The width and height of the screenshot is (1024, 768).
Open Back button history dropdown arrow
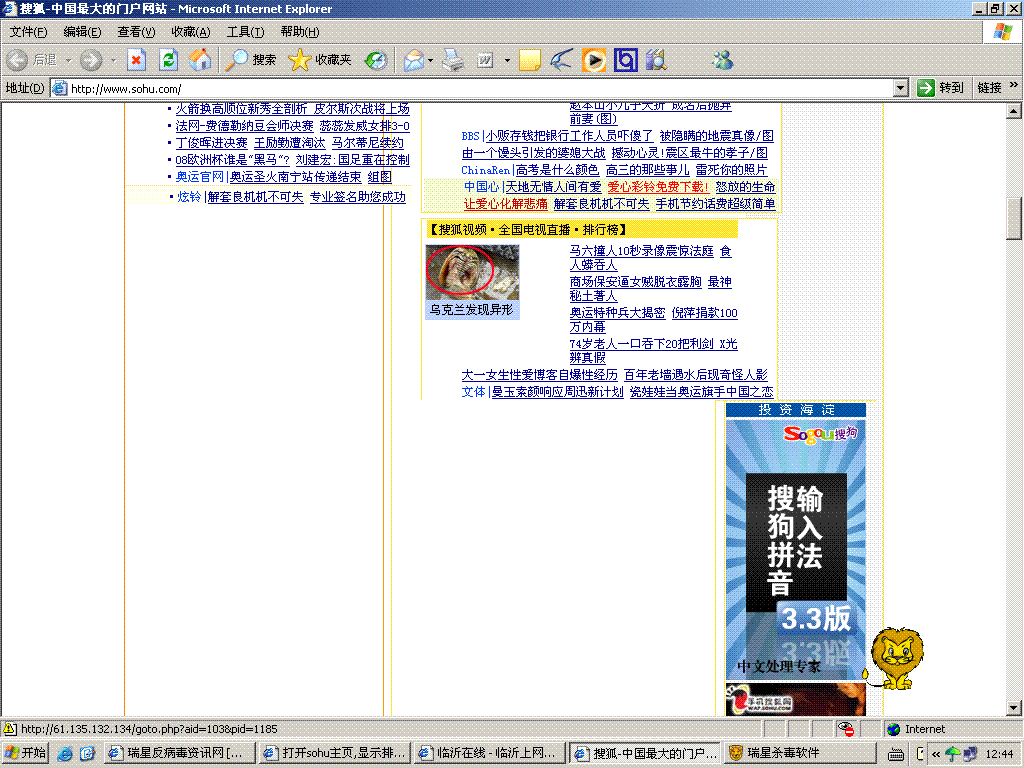(67, 60)
